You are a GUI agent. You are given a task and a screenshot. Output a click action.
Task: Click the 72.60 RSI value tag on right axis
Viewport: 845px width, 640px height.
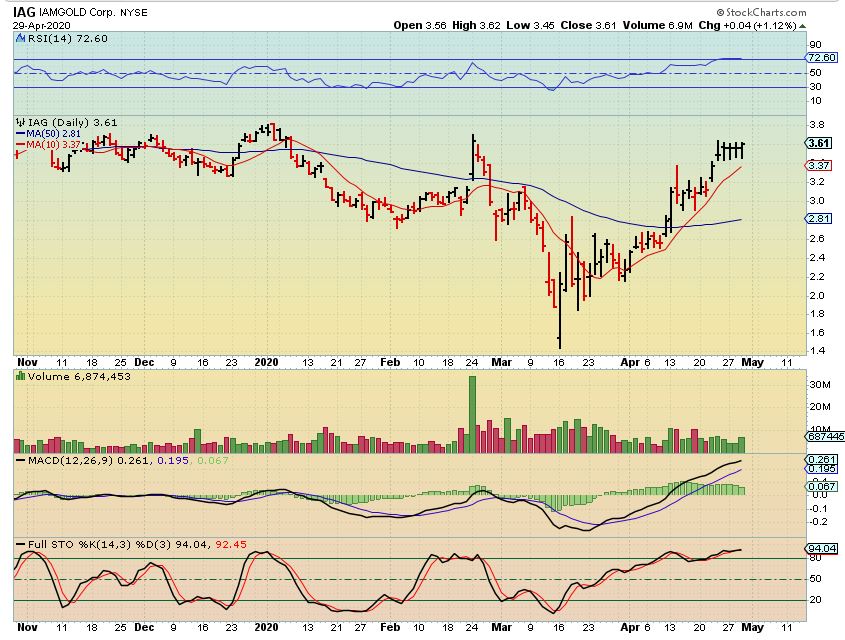click(x=821, y=58)
